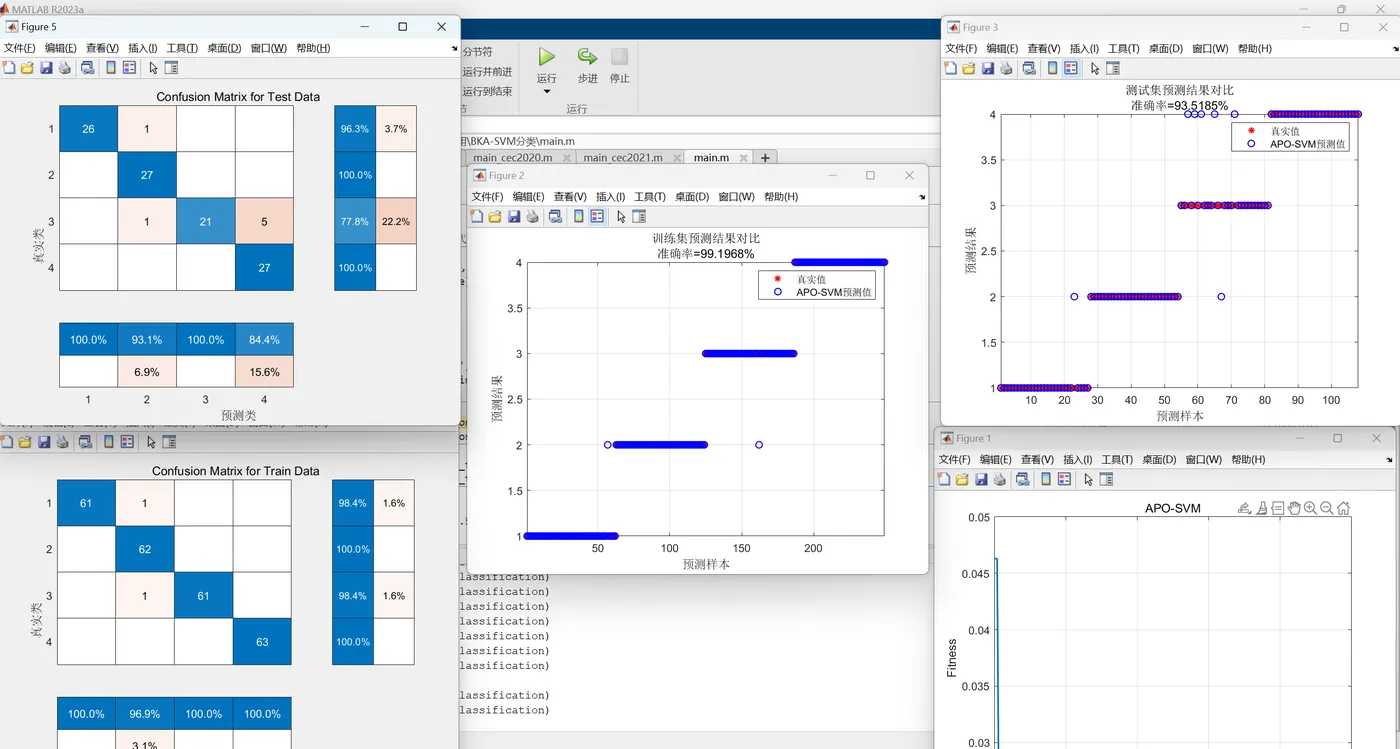
Task: Insert a 分节符 section break
Action: click(477, 52)
